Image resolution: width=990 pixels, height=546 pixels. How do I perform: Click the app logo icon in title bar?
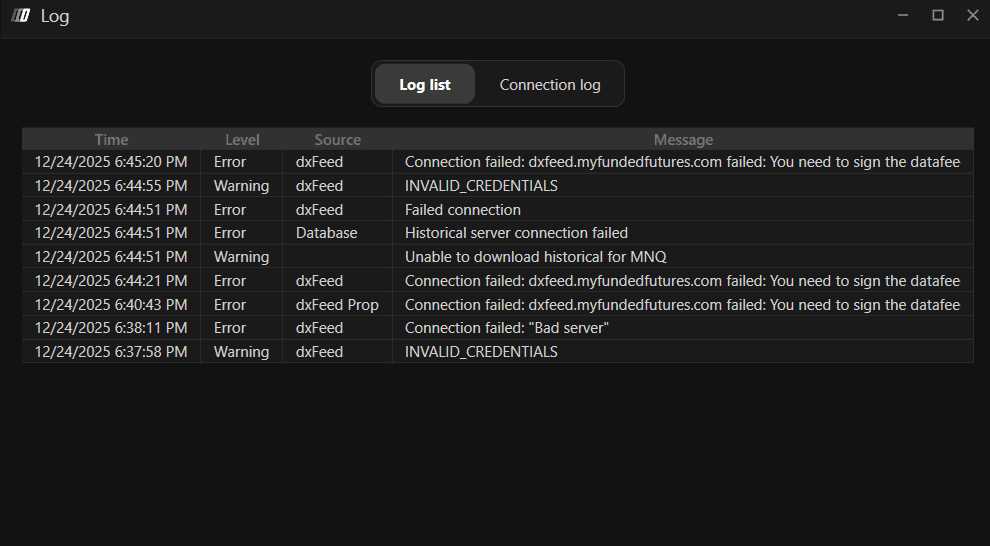(x=20, y=16)
